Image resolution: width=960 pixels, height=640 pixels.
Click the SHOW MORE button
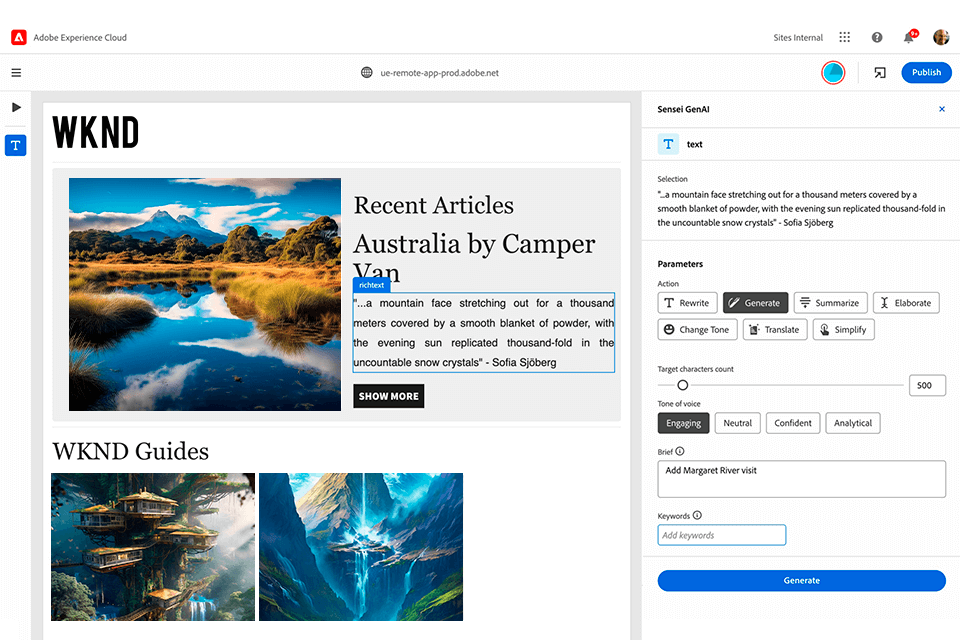[x=389, y=396]
